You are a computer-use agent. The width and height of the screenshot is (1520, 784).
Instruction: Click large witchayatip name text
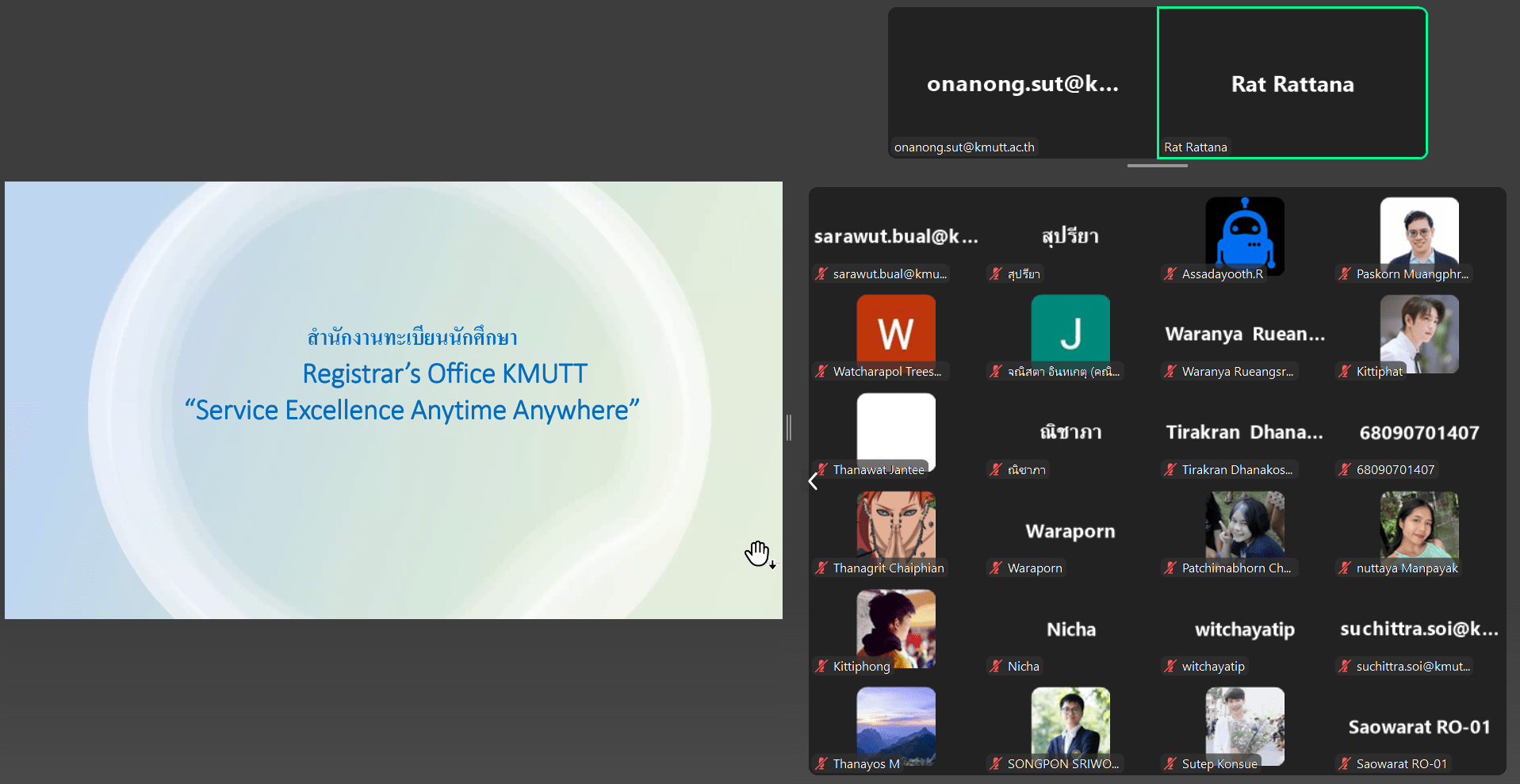1245,629
